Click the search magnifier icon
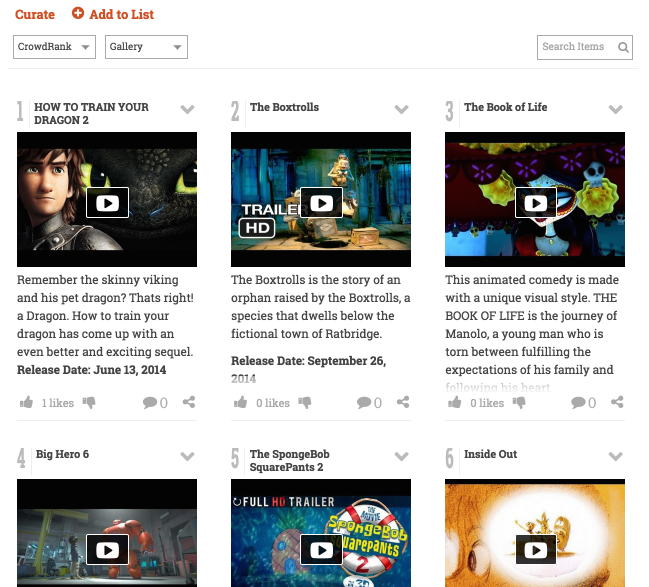649x587 pixels. 623,47
